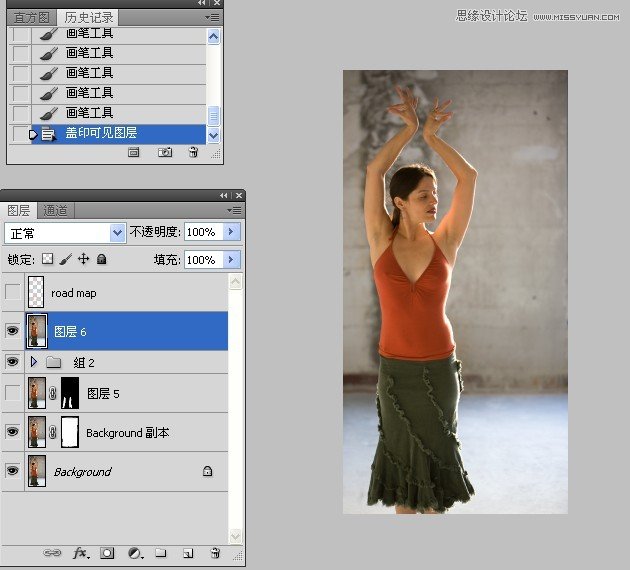Click the 组 2 folder icon
Screen dimensions: 630x570
(53, 362)
